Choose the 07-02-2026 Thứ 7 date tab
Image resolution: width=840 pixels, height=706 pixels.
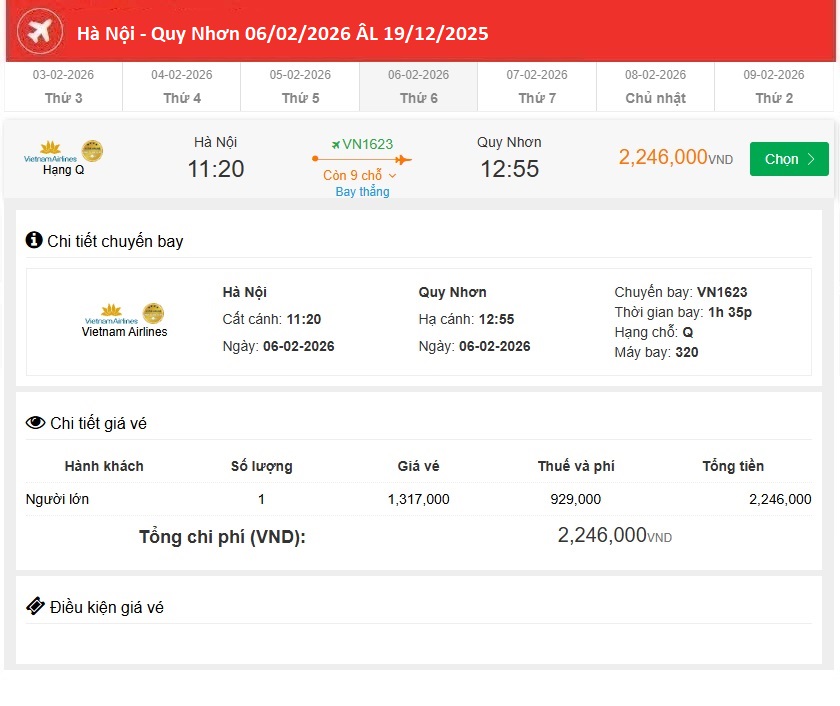(x=537, y=86)
